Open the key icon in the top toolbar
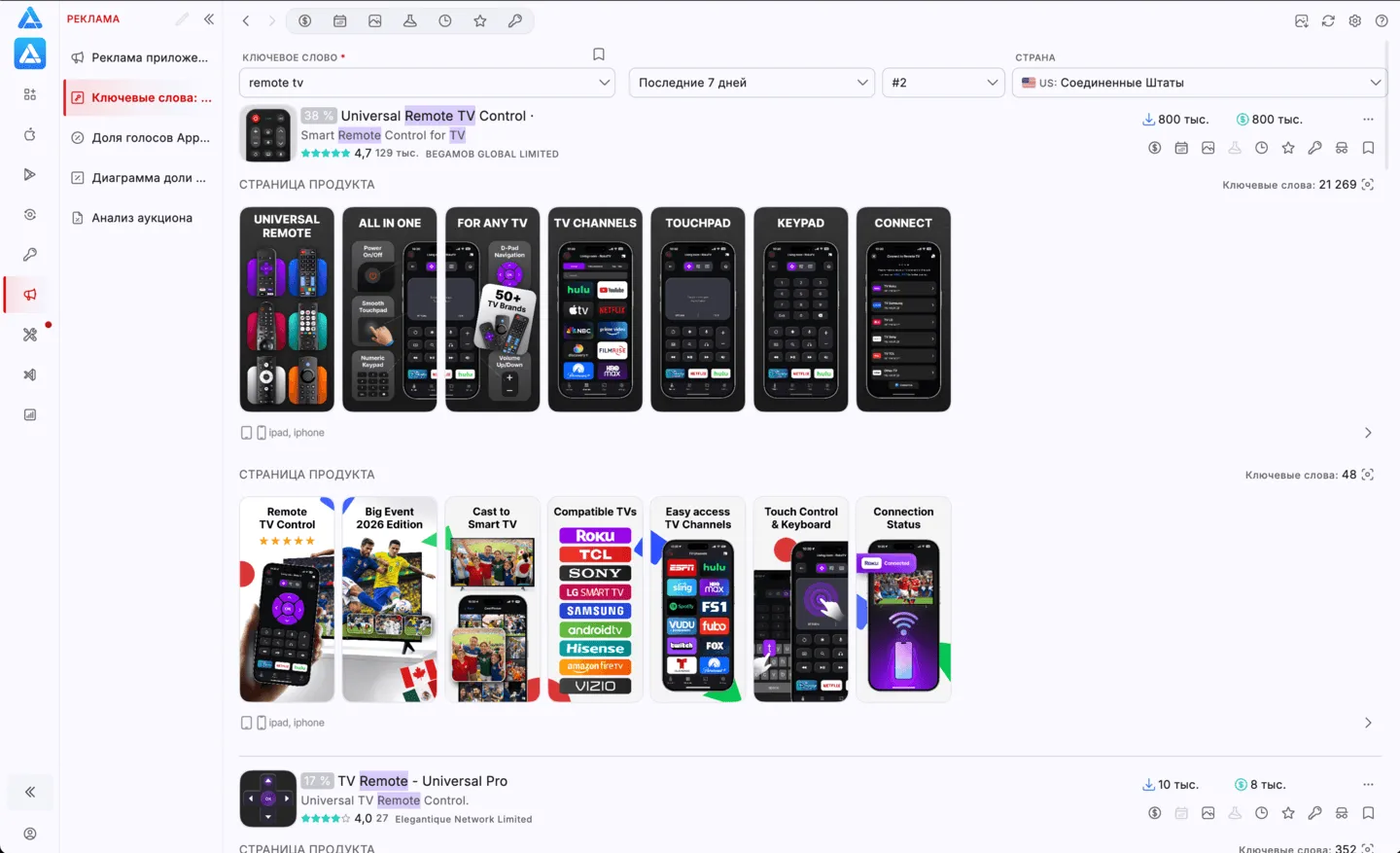The height and width of the screenshot is (853, 1400). (515, 20)
